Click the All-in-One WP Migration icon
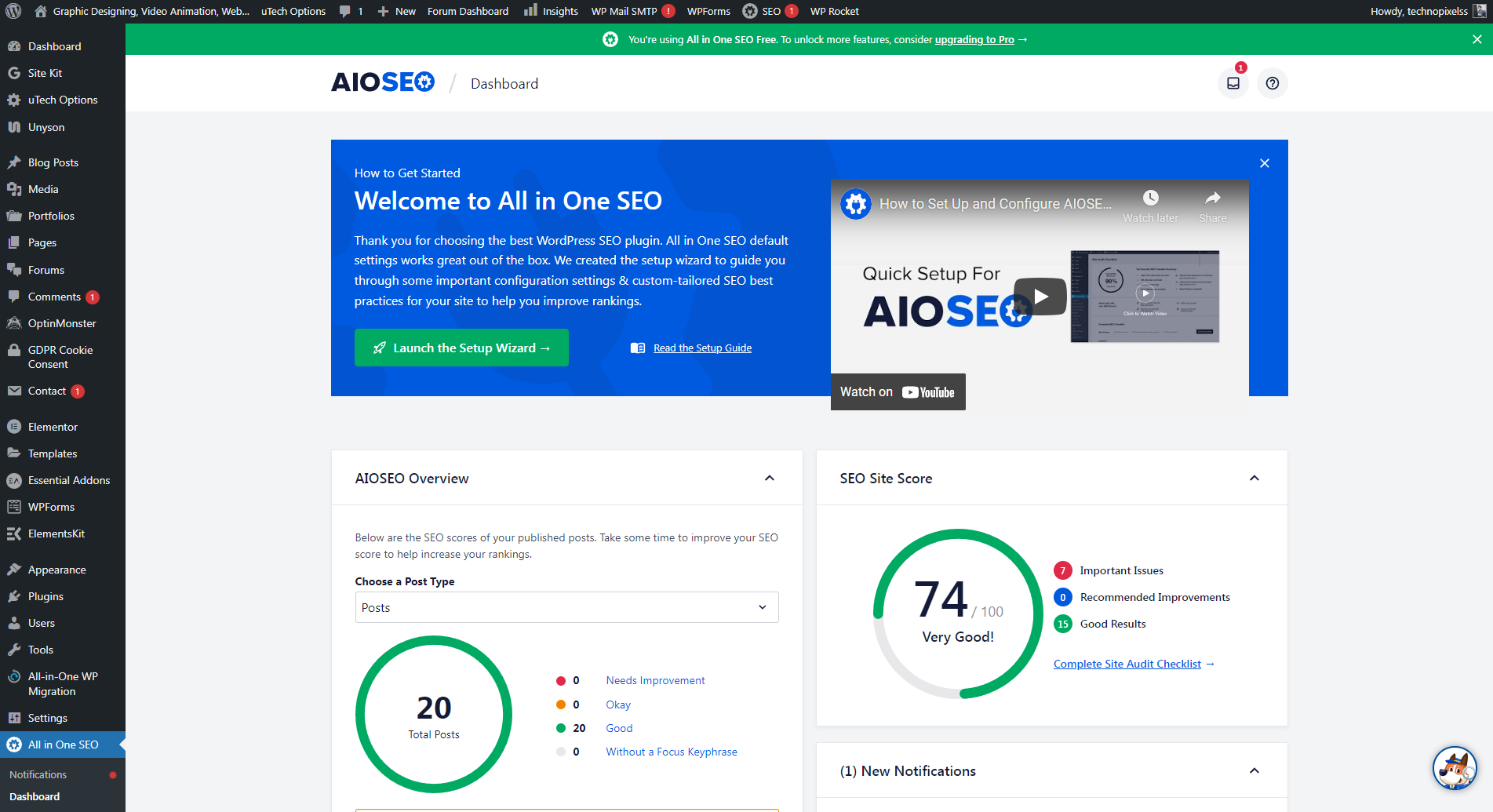This screenshot has height=812, width=1493. pos(14,676)
